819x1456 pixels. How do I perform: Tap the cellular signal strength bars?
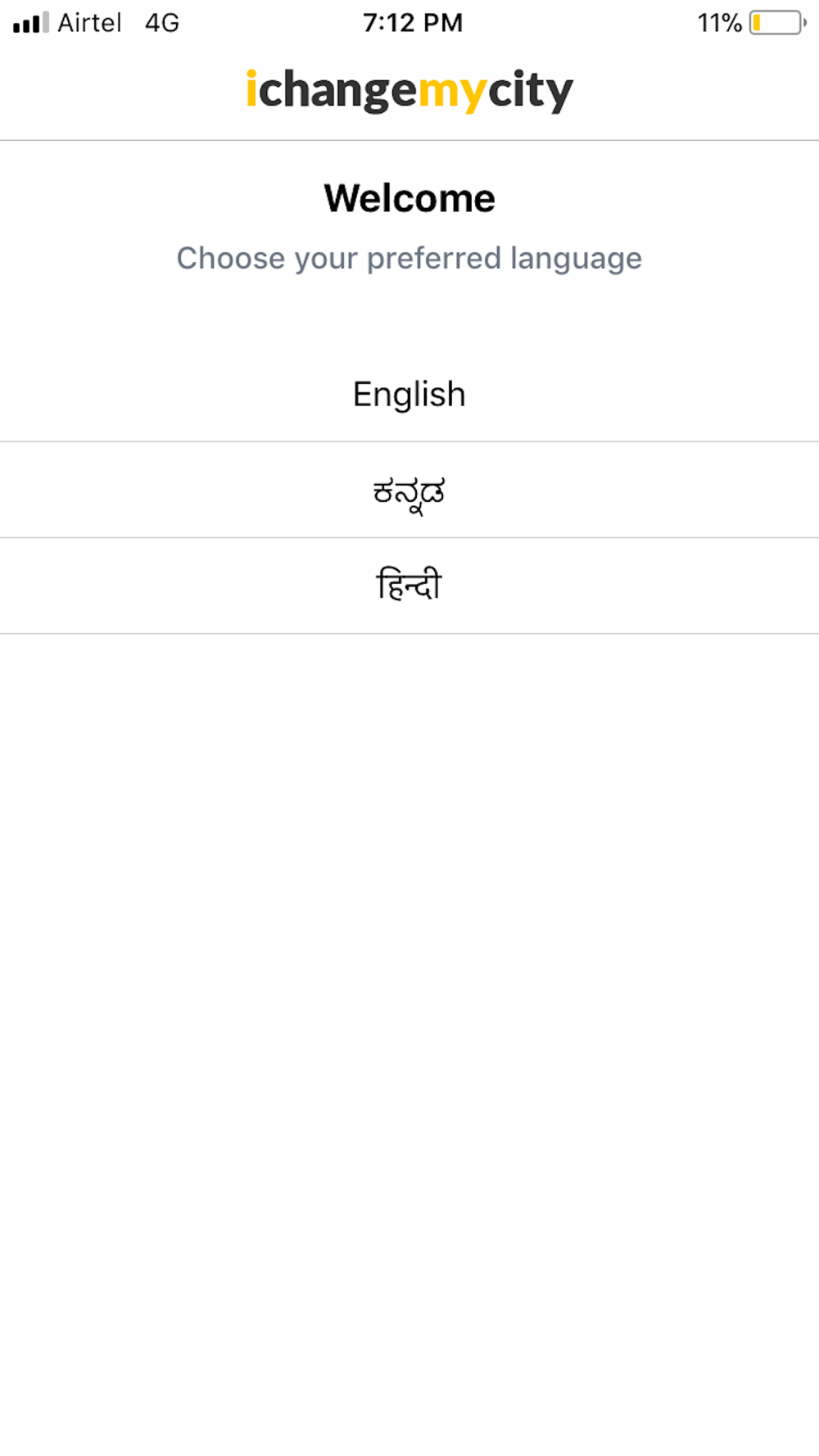click(x=31, y=22)
